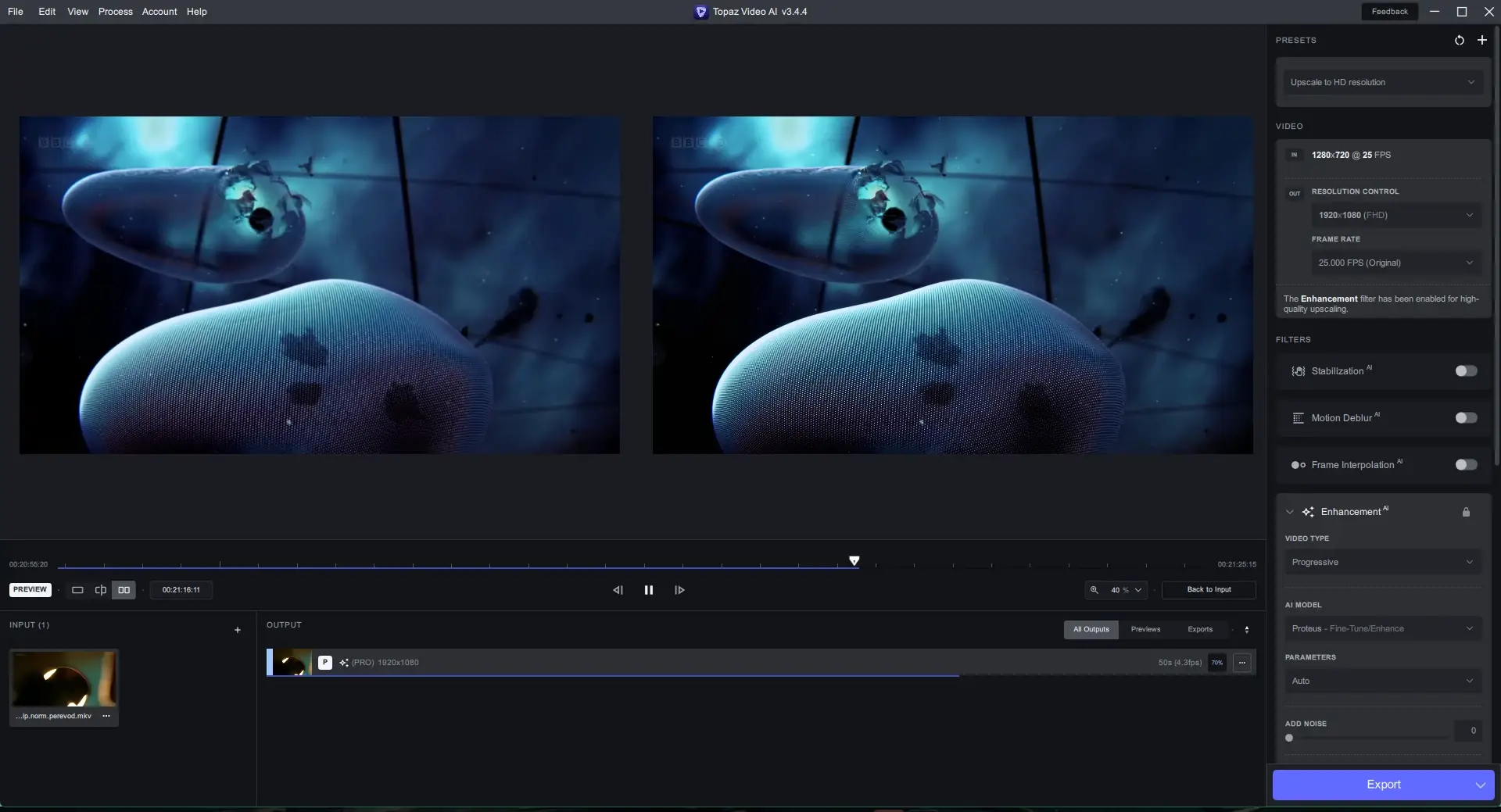
Task: Step forward to next frame
Action: tap(679, 590)
